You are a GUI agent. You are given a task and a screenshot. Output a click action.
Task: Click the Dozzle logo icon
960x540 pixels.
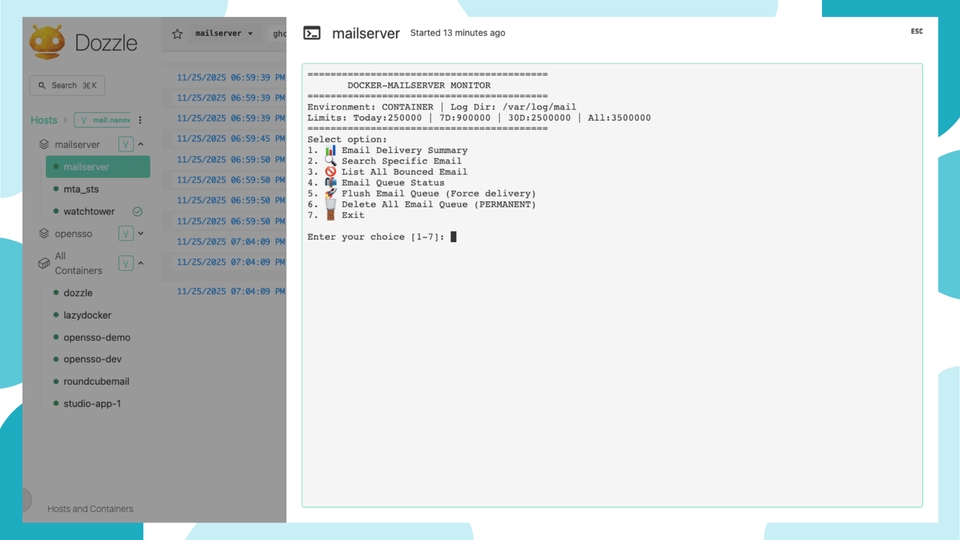[47, 42]
